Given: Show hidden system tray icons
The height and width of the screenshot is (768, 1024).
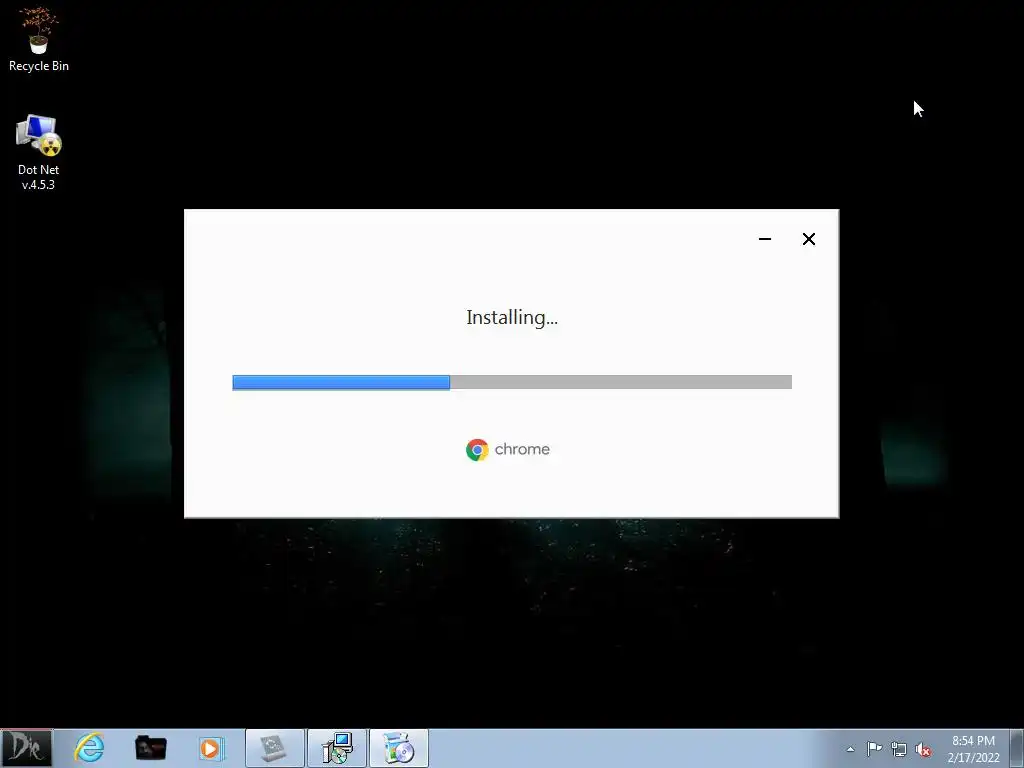Looking at the screenshot, I should (850, 749).
